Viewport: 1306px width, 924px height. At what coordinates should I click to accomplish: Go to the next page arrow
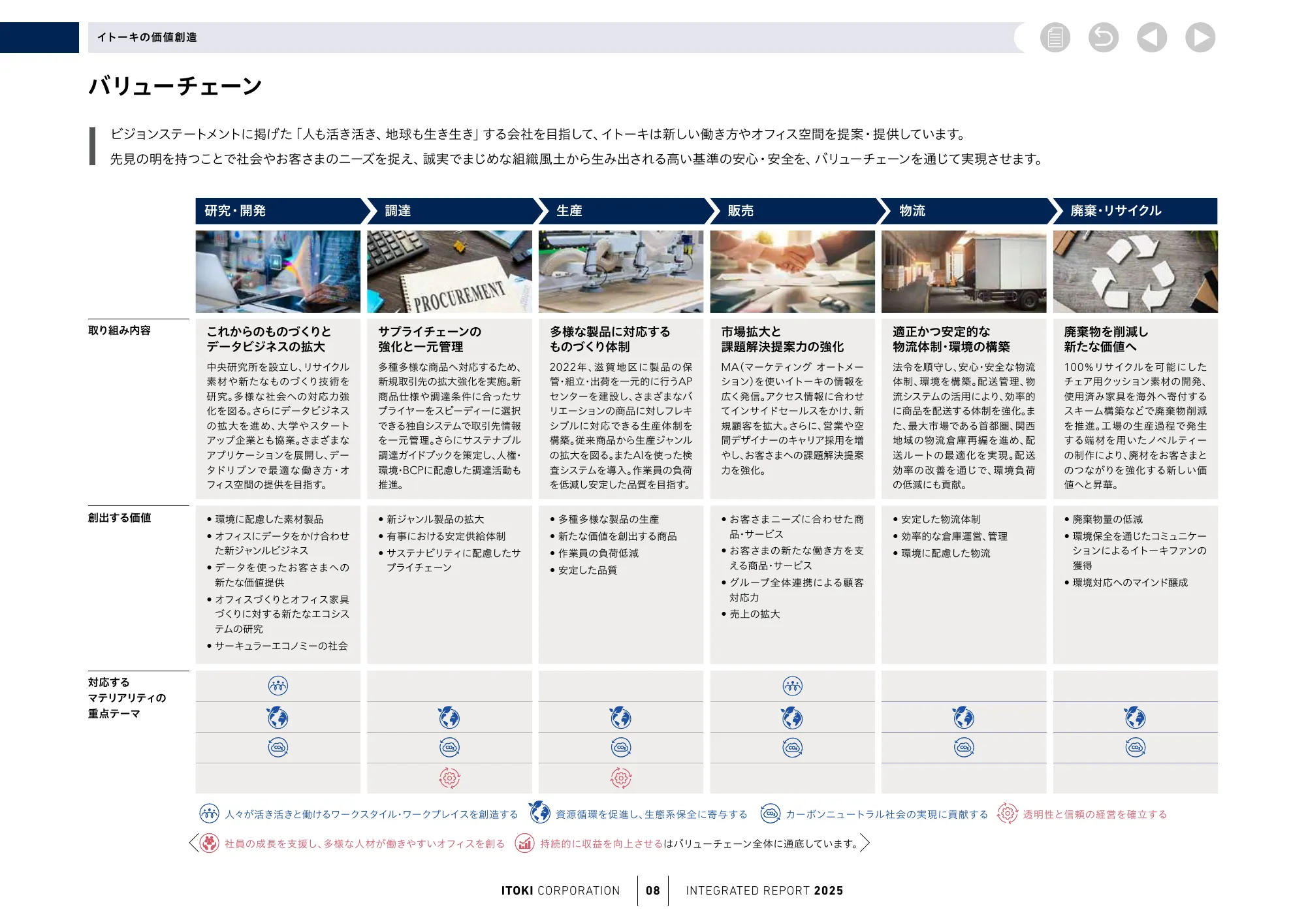[x=1200, y=38]
